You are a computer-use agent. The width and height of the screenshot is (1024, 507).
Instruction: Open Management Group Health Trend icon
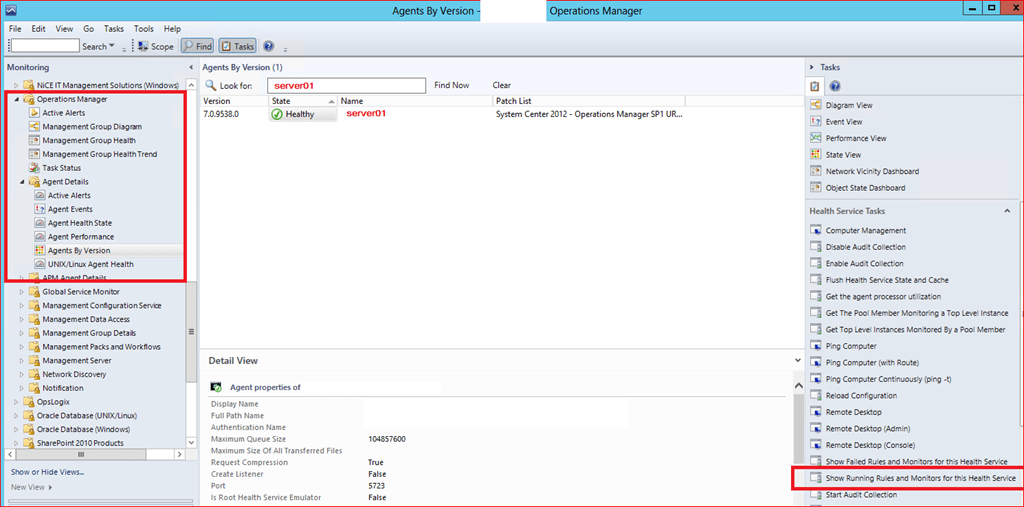tap(35, 154)
